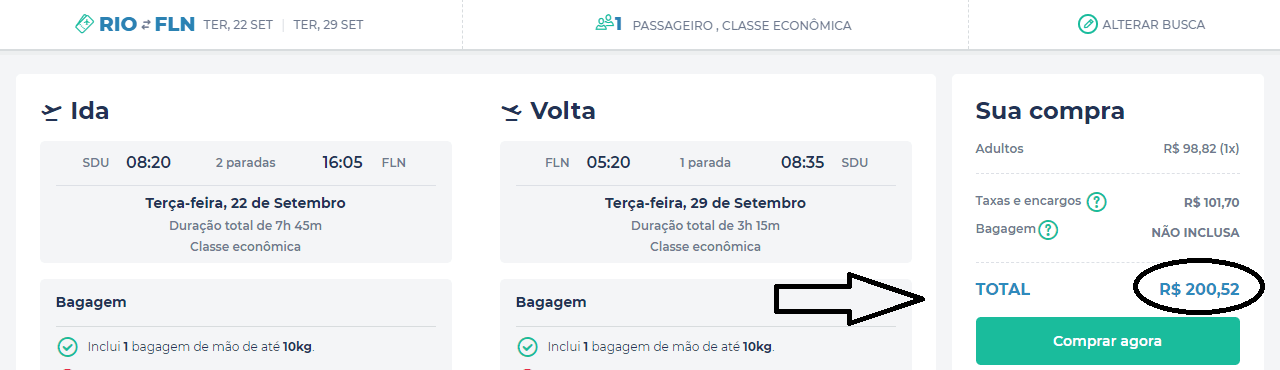Click the round-trip arrows between RIO and FLN

coord(145,24)
